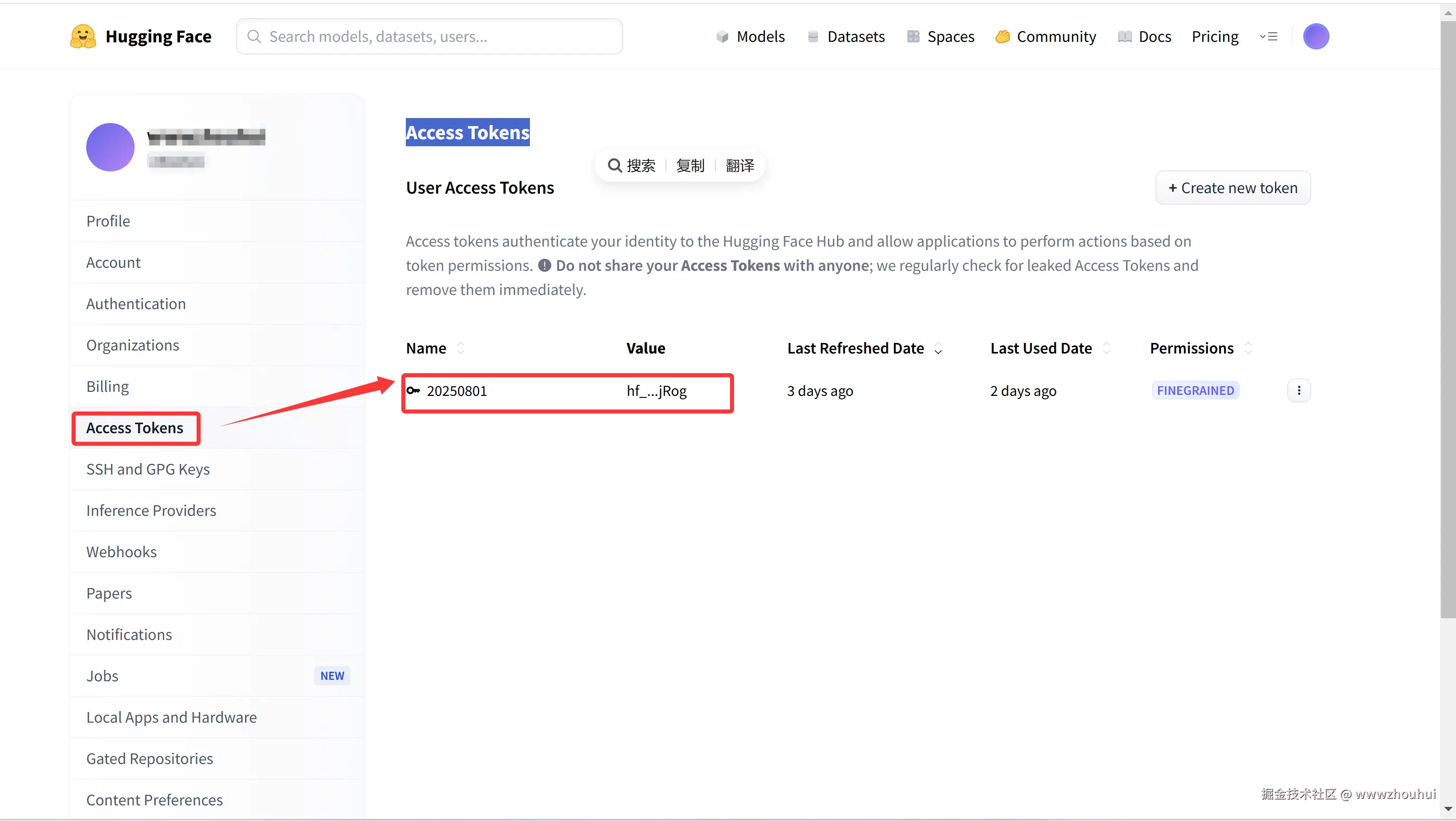The image size is (1456, 821).
Task: Click the page vertical scrollbar
Action: pyautogui.click(x=1448, y=319)
